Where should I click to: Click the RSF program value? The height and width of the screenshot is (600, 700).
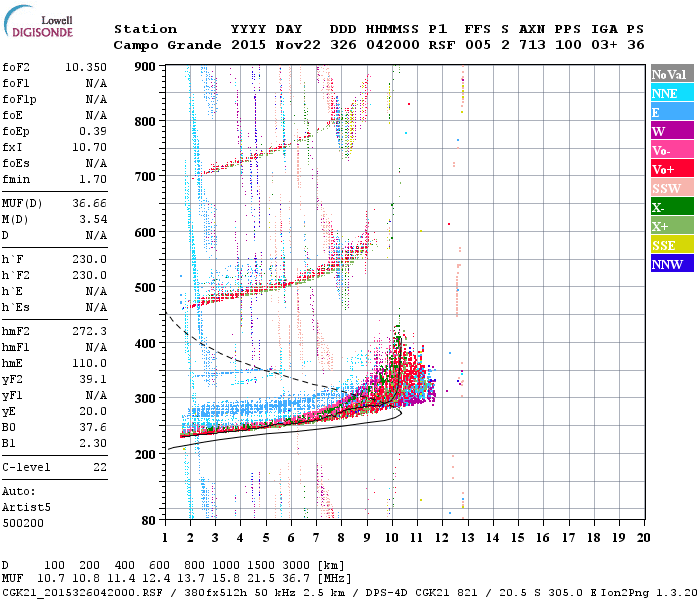click(442, 45)
